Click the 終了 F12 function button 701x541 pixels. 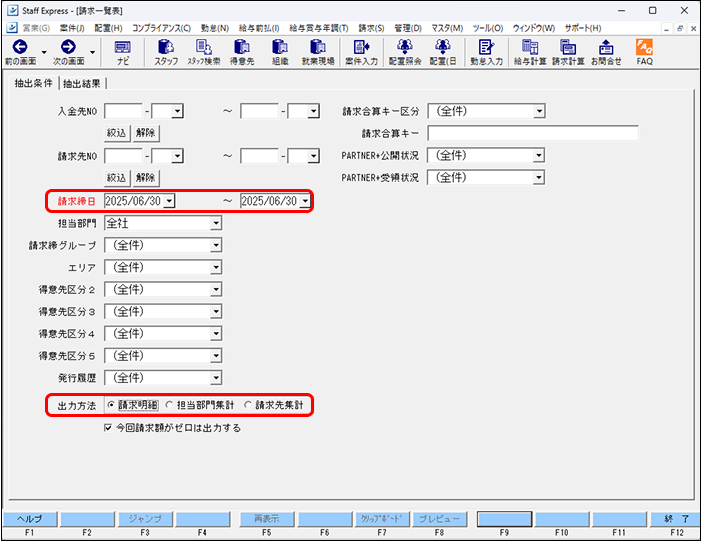tap(676, 519)
